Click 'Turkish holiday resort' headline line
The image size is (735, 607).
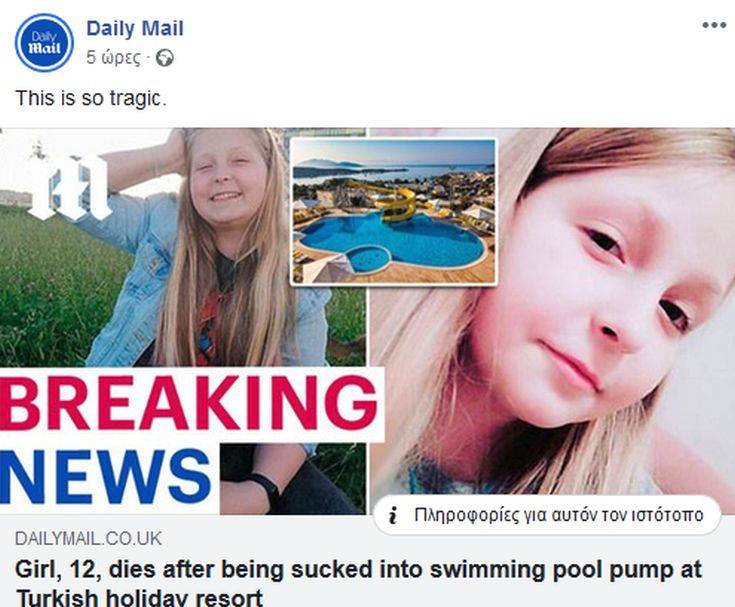139,597
